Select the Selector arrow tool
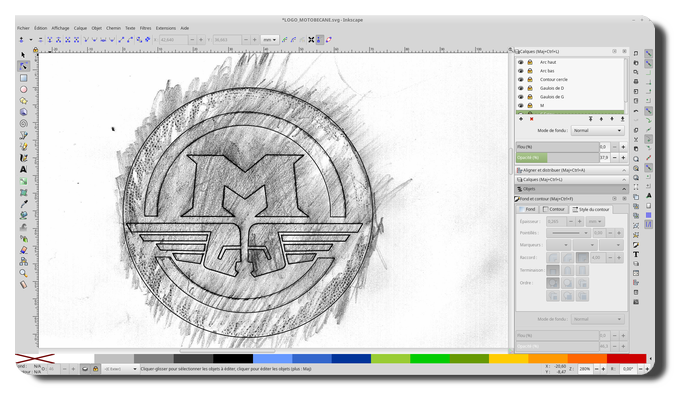Image resolution: width=683 pixels, height=397 pixels. point(24,55)
